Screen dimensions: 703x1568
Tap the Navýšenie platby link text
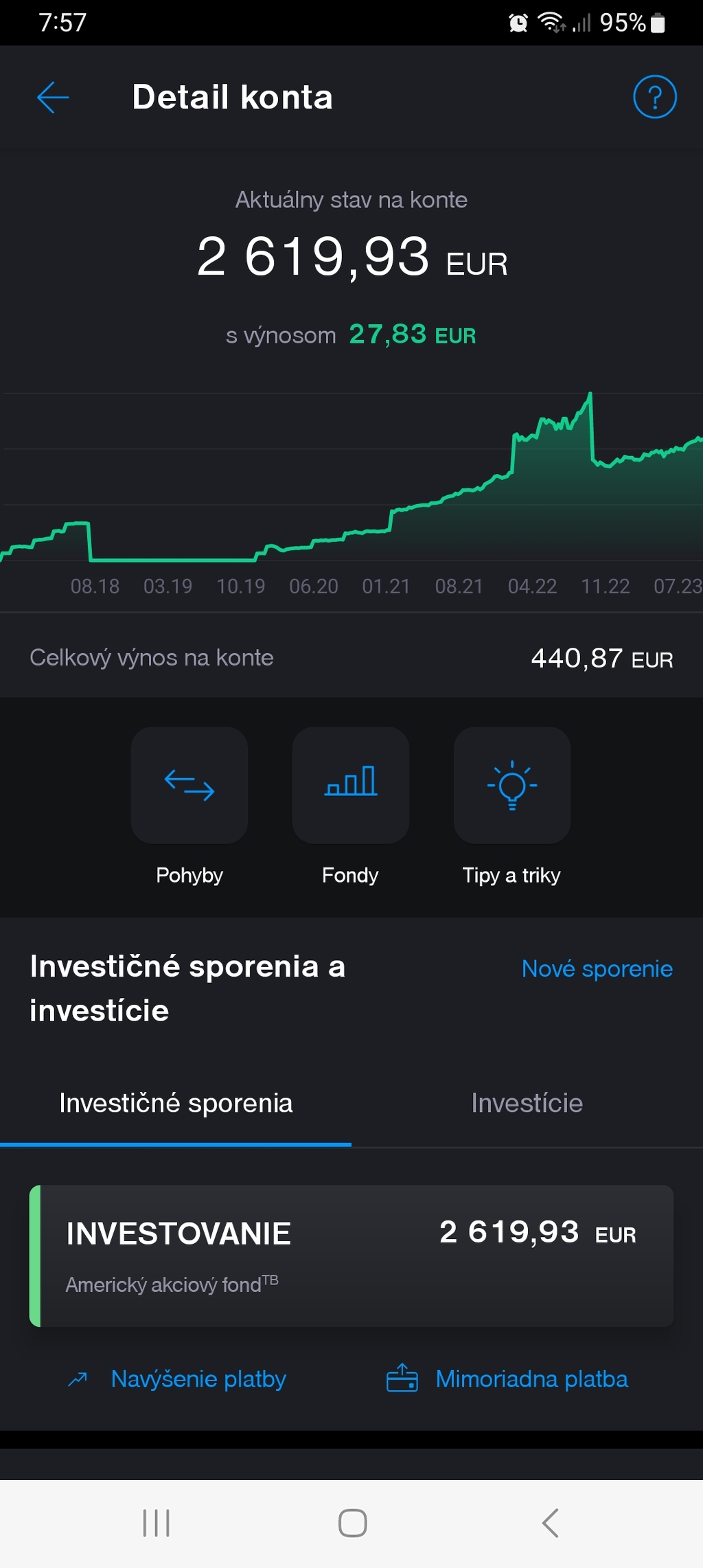coord(198,1379)
